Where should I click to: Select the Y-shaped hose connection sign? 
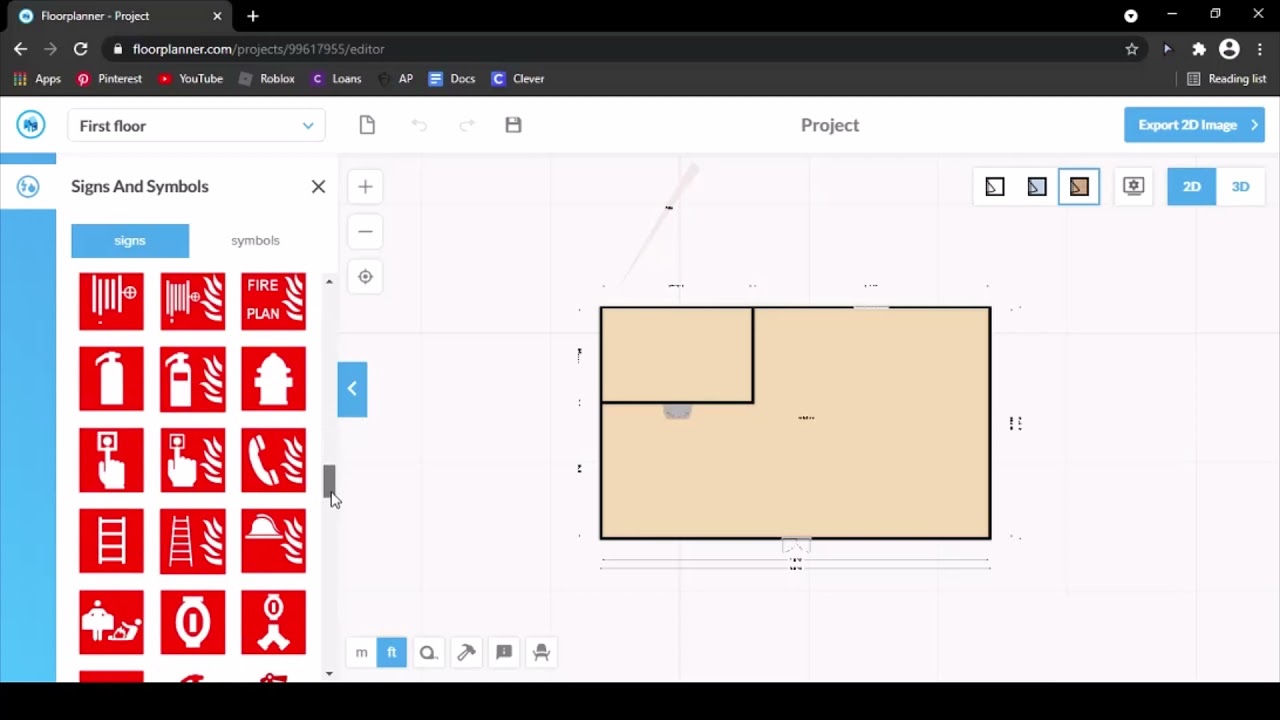[x=273, y=622]
